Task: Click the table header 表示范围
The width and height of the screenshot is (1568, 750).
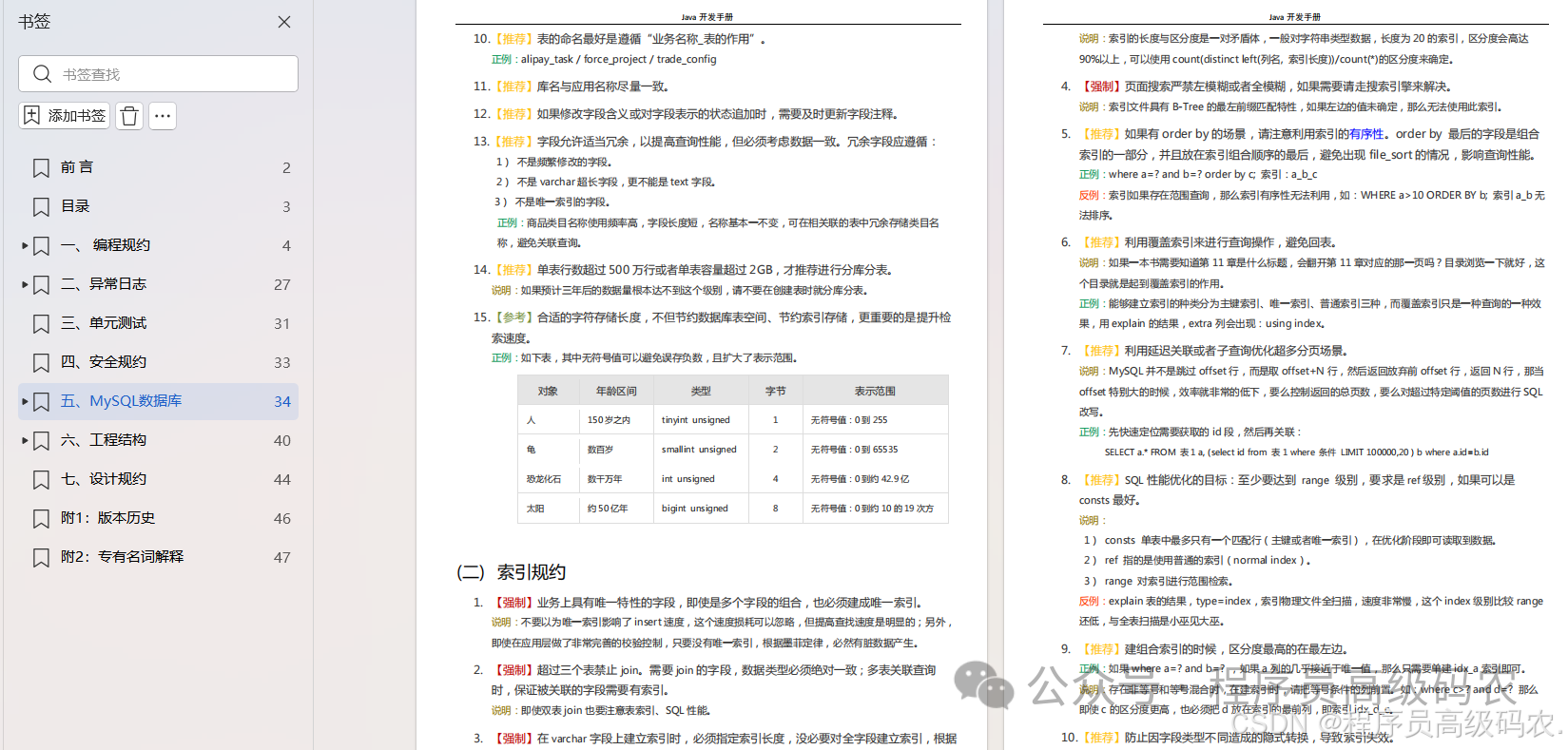Action: pos(875,391)
